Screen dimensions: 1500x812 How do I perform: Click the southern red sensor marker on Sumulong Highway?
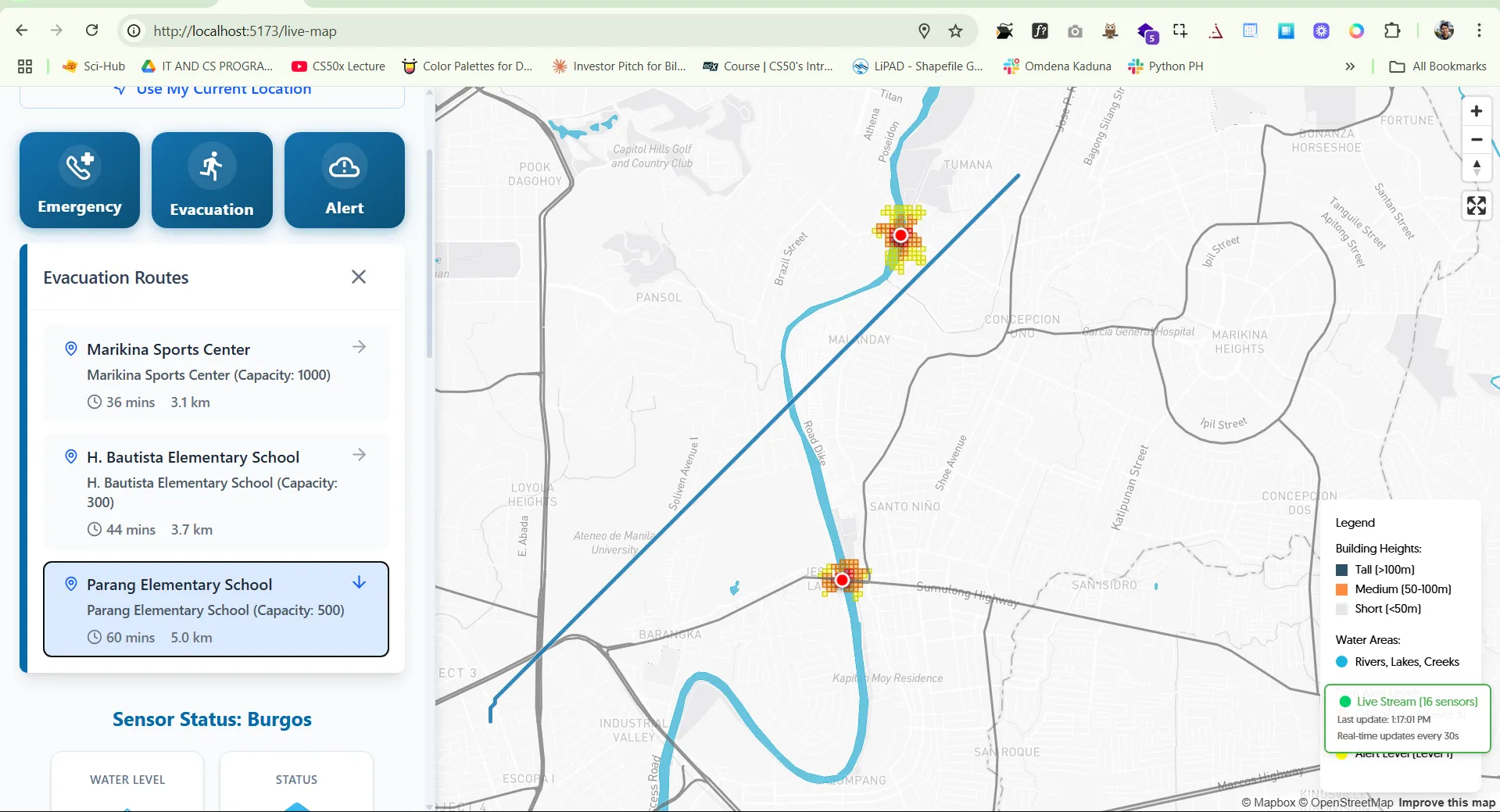pos(842,580)
